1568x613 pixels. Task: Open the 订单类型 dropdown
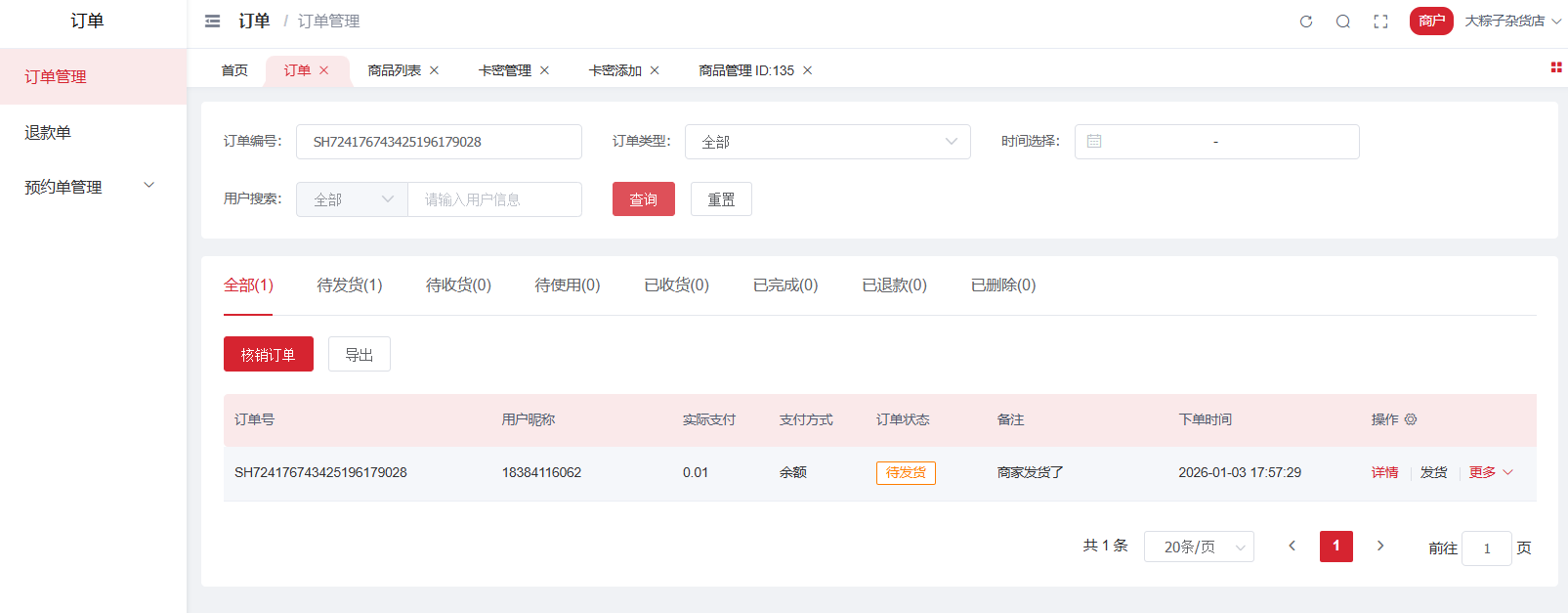(827, 142)
